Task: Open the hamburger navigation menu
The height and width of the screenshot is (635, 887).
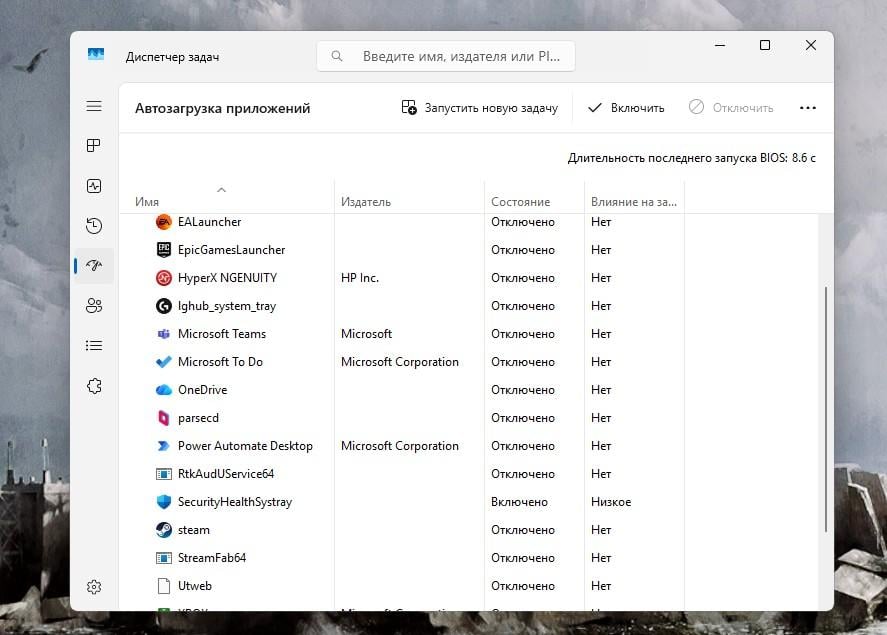Action: click(94, 106)
